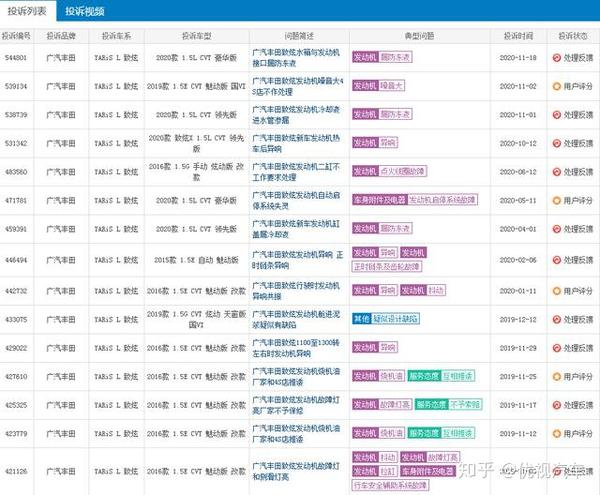Click the 处理反馈 icon in row 433075

pyautogui.click(x=556, y=319)
